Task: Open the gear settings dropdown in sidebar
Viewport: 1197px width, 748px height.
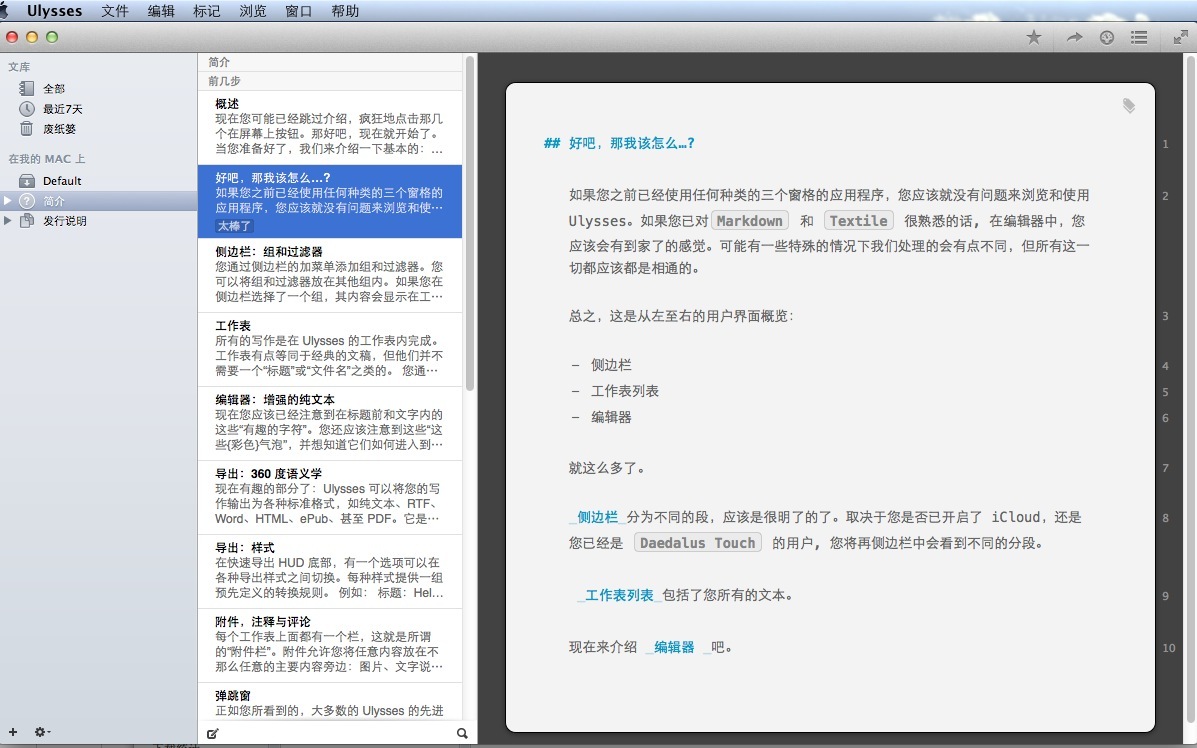Action: (42, 732)
